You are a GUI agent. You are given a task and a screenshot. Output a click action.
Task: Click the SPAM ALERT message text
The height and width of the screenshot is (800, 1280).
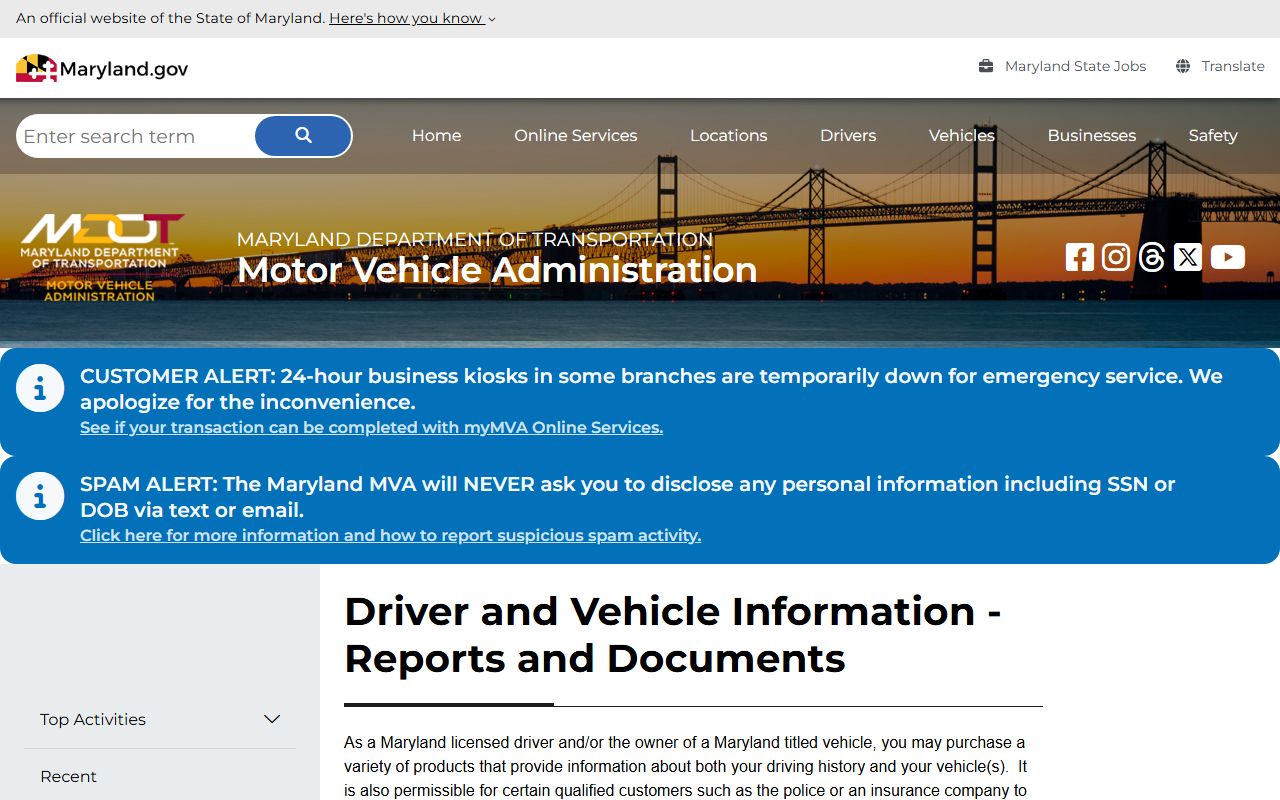pyautogui.click(x=628, y=497)
